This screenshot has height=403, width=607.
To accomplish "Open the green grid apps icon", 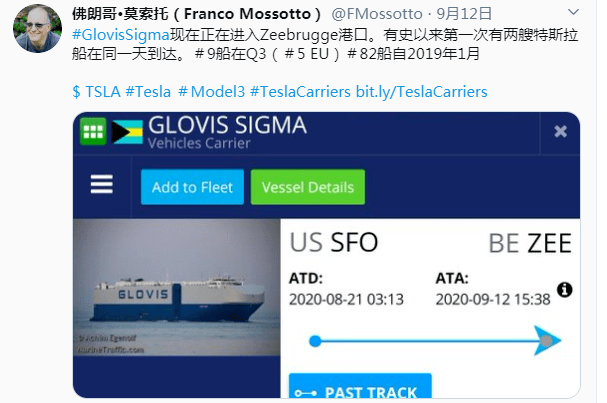I will (x=93, y=131).
